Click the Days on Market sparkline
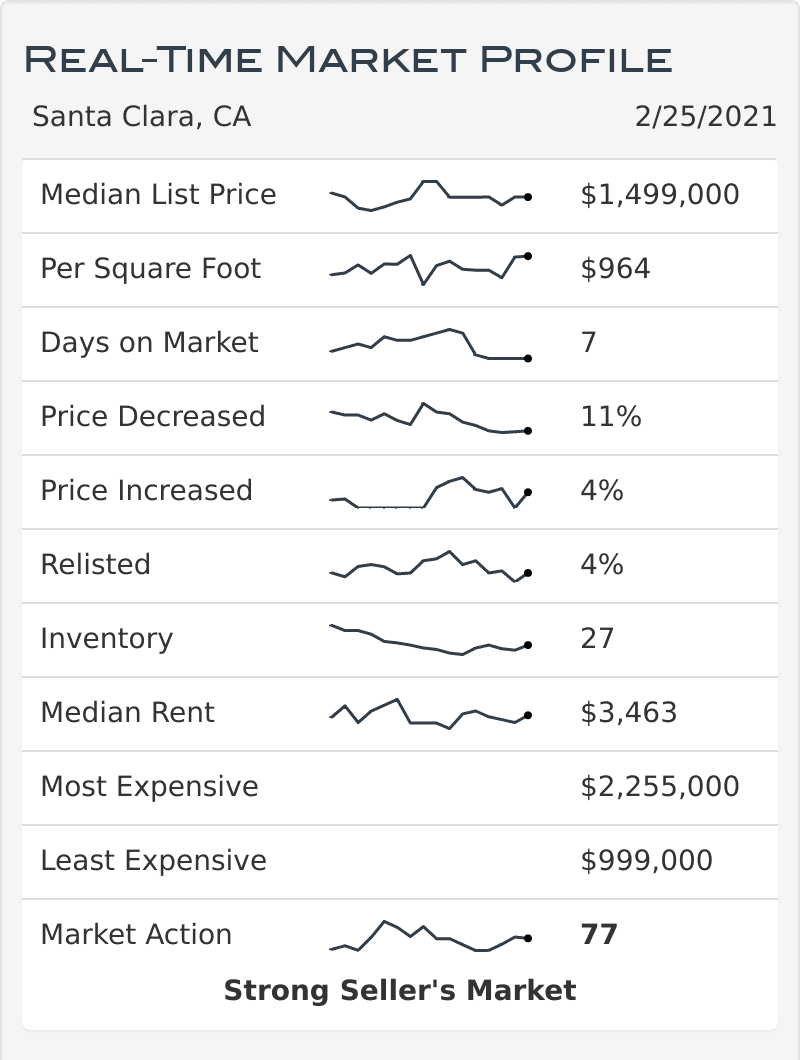The width and height of the screenshot is (800, 1060). tap(428, 342)
